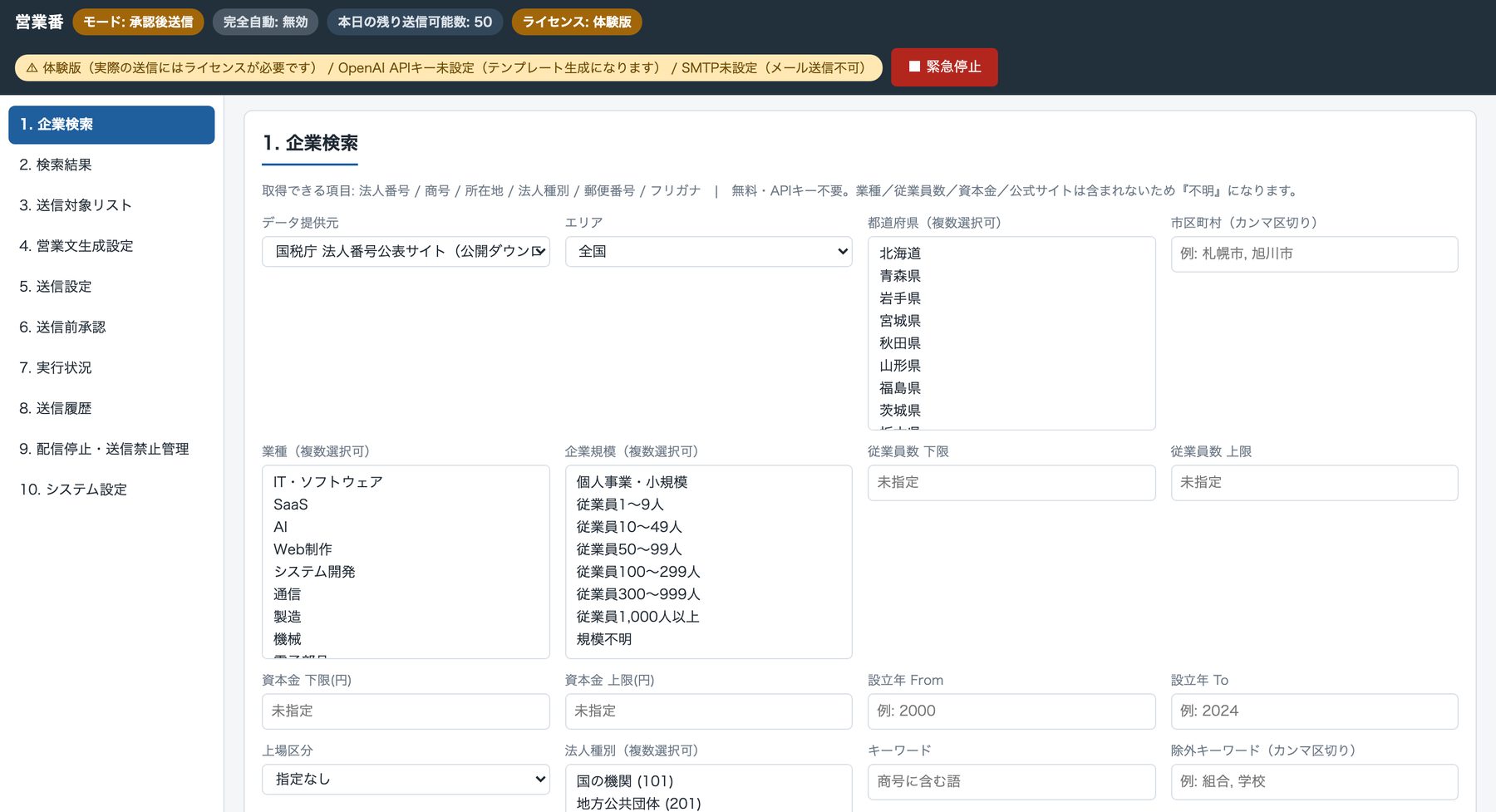This screenshot has height=812, width=1496.
Task: Select Web制作 in the industry list
Action: click(406, 549)
